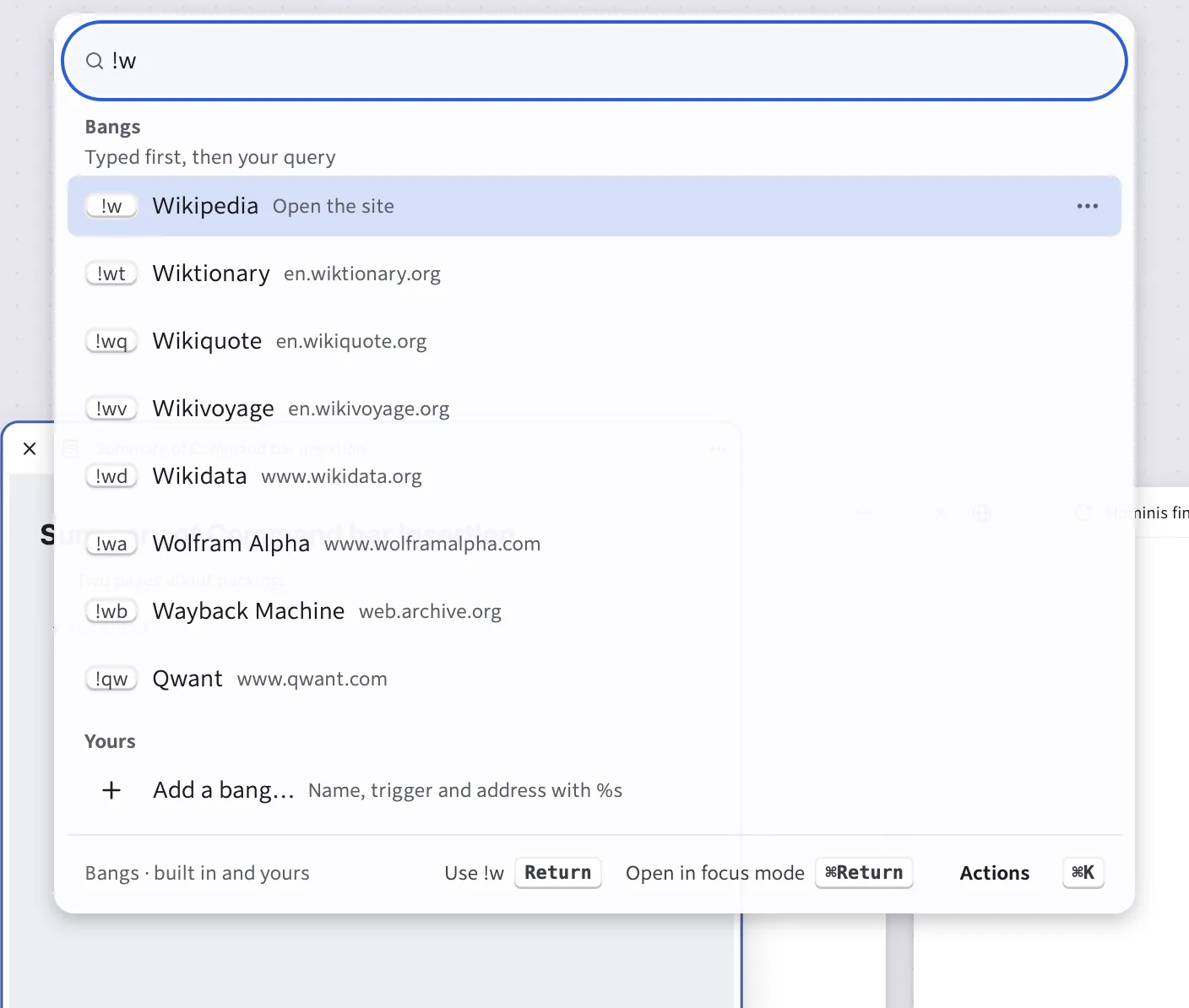Image resolution: width=1189 pixels, height=1008 pixels.
Task: Click www.qwant.com address text
Action: [312, 679]
